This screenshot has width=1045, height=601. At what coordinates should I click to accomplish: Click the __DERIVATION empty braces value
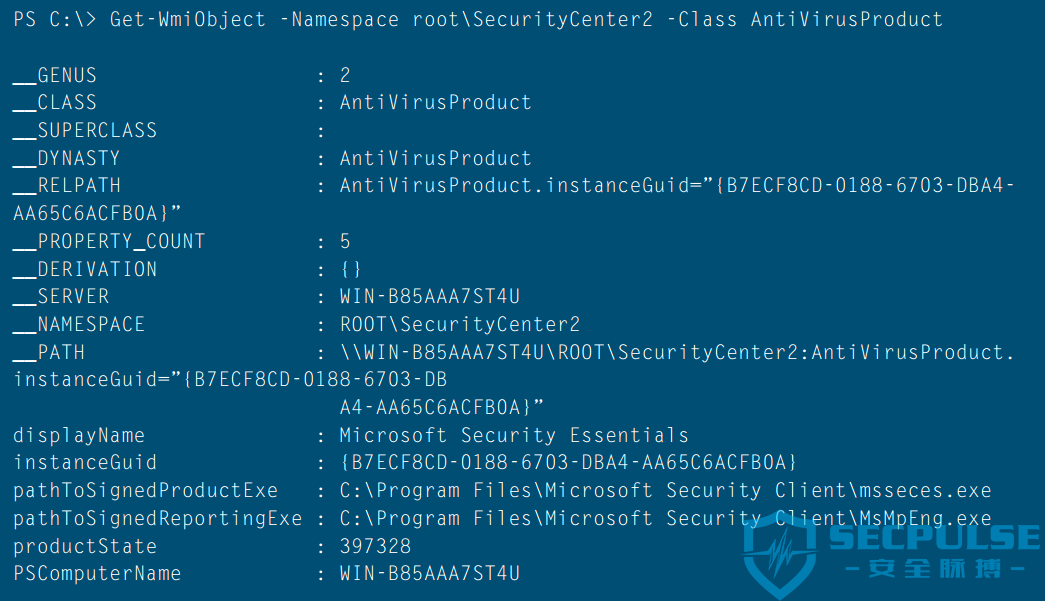(351, 269)
